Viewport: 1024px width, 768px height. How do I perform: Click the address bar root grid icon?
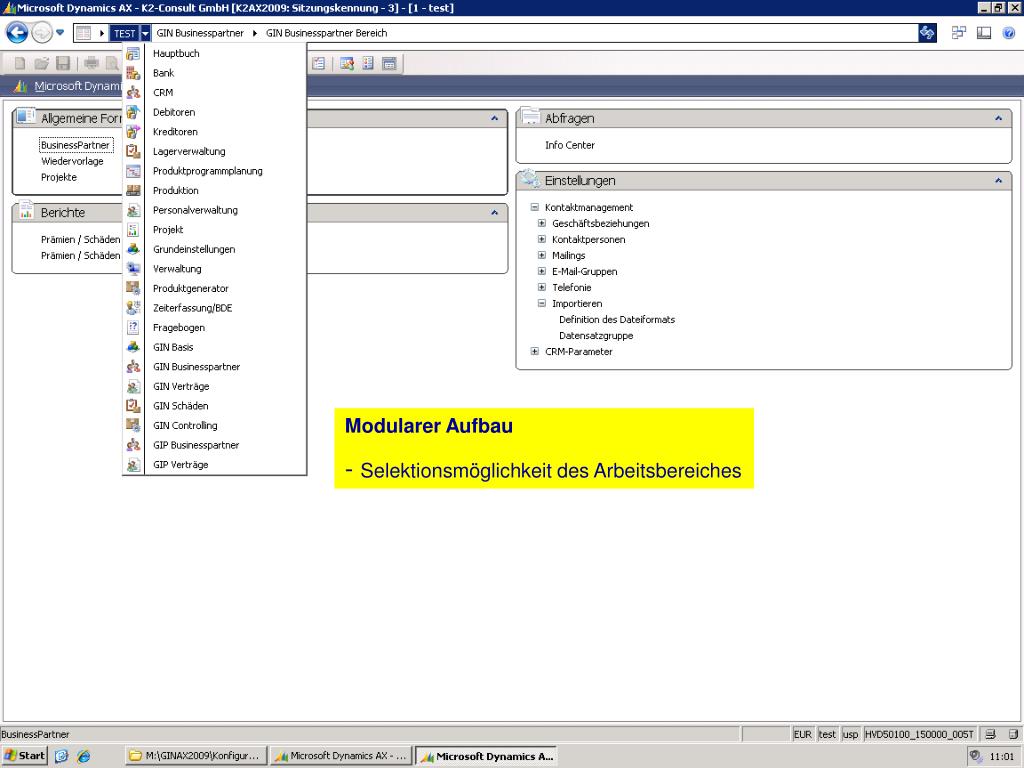pyautogui.click(x=83, y=33)
